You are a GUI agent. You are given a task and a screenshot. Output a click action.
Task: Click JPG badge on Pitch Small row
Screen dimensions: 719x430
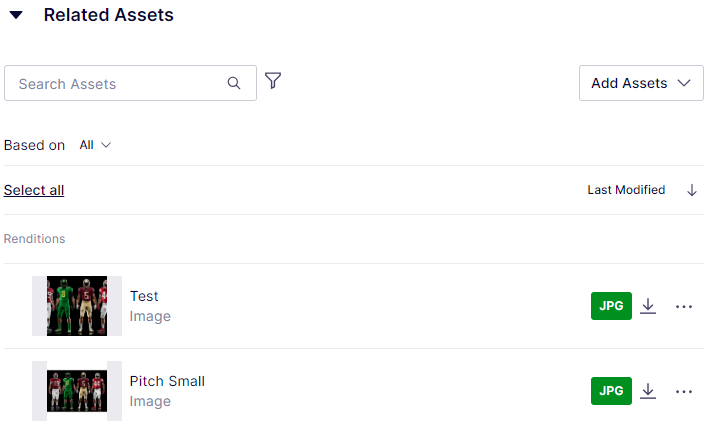(x=611, y=391)
